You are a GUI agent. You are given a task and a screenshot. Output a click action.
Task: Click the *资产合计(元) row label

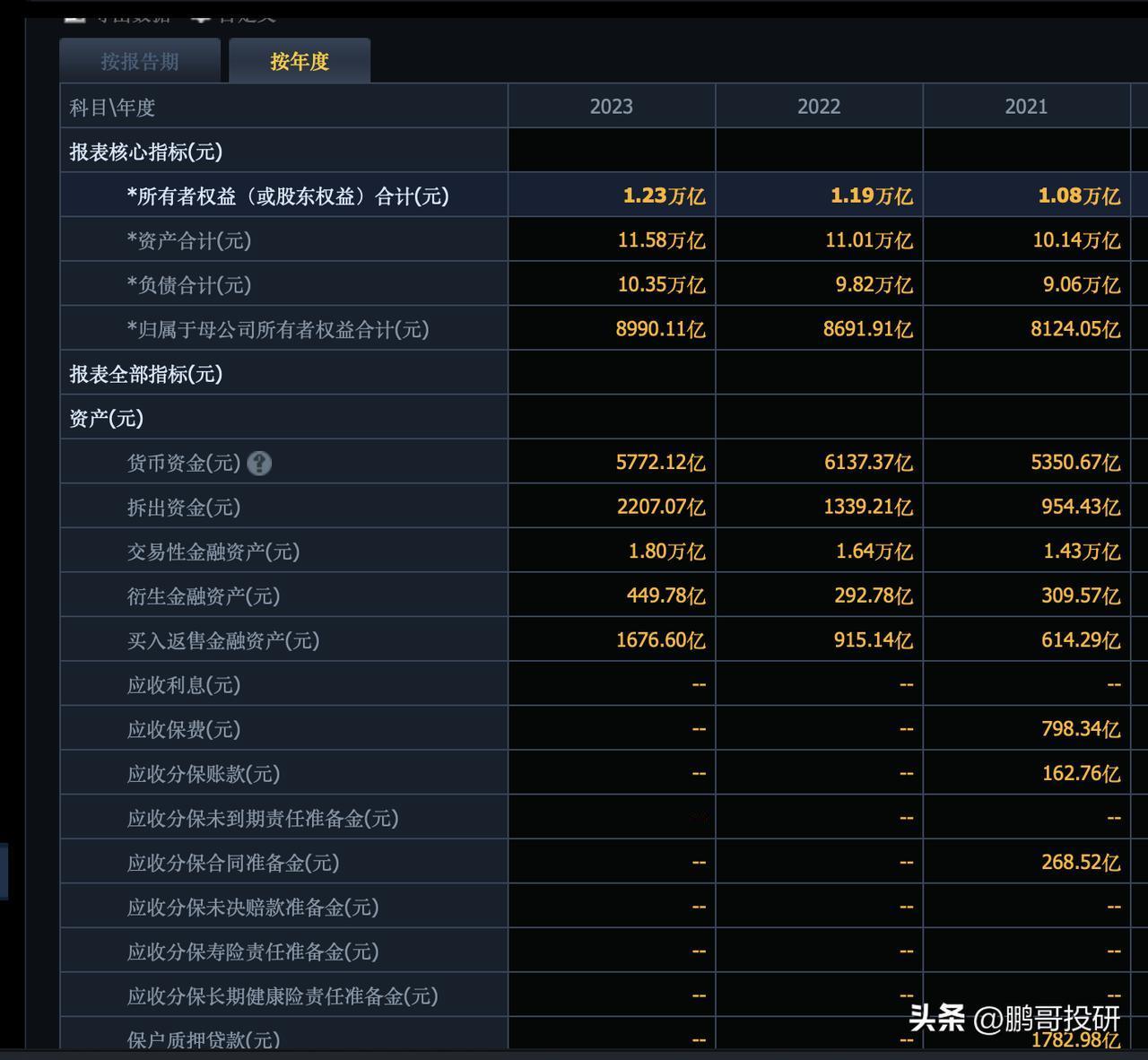point(189,240)
